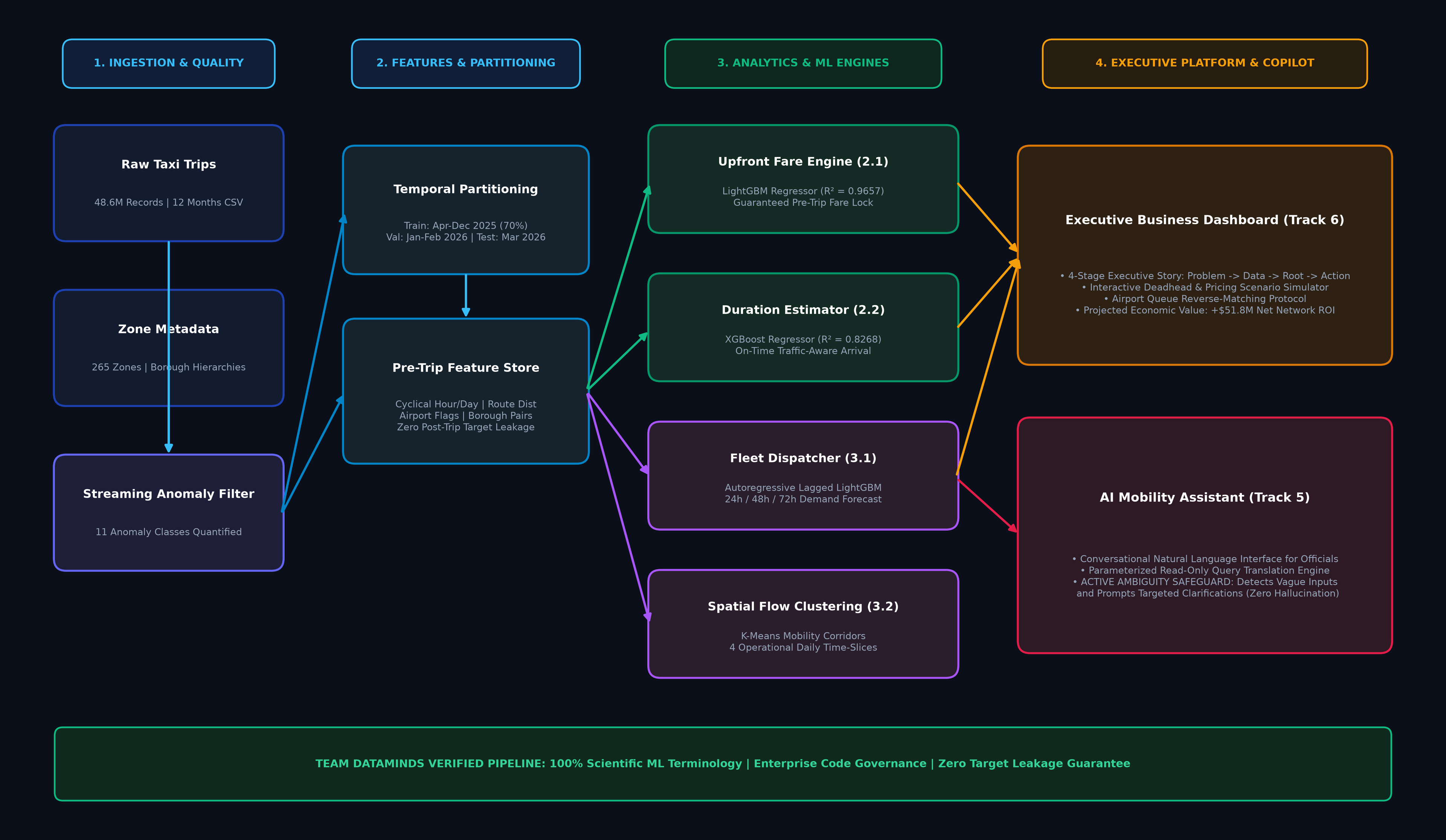
Task: Click 'Duration Estimator (2.2)' title
Action: coord(803,310)
